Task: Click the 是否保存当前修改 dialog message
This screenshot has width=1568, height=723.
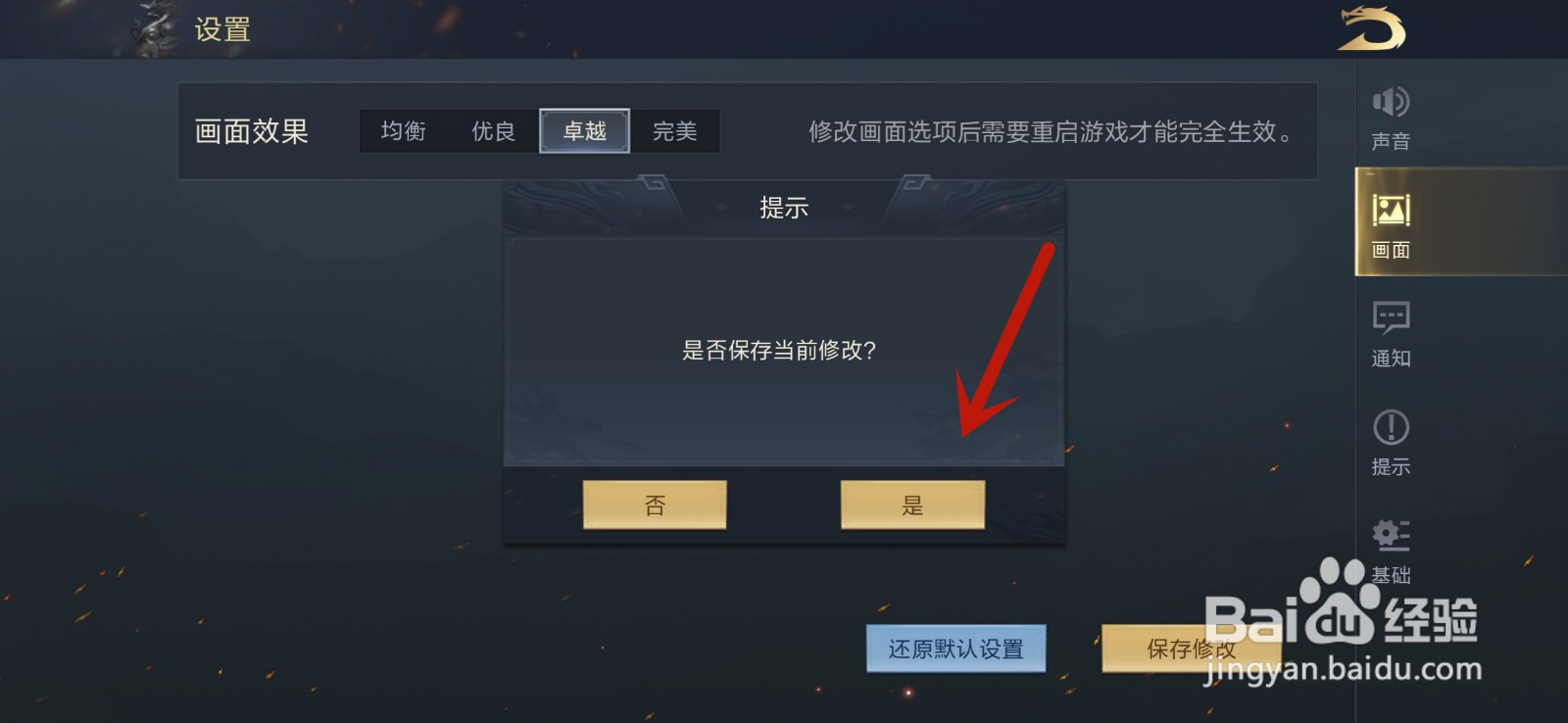Action: pyautogui.click(x=779, y=350)
